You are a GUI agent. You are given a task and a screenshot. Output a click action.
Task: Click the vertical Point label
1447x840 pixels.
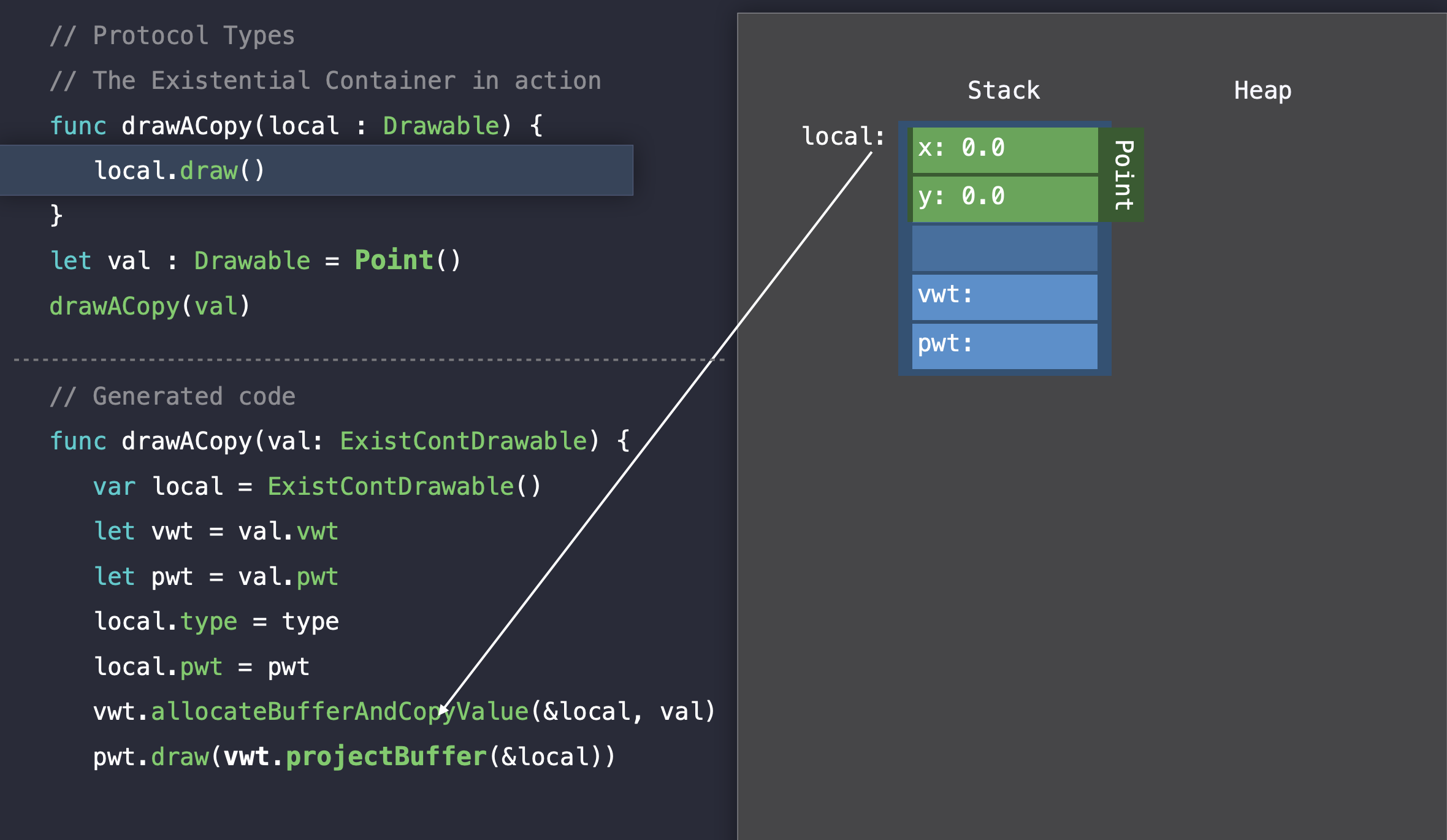click(1123, 175)
